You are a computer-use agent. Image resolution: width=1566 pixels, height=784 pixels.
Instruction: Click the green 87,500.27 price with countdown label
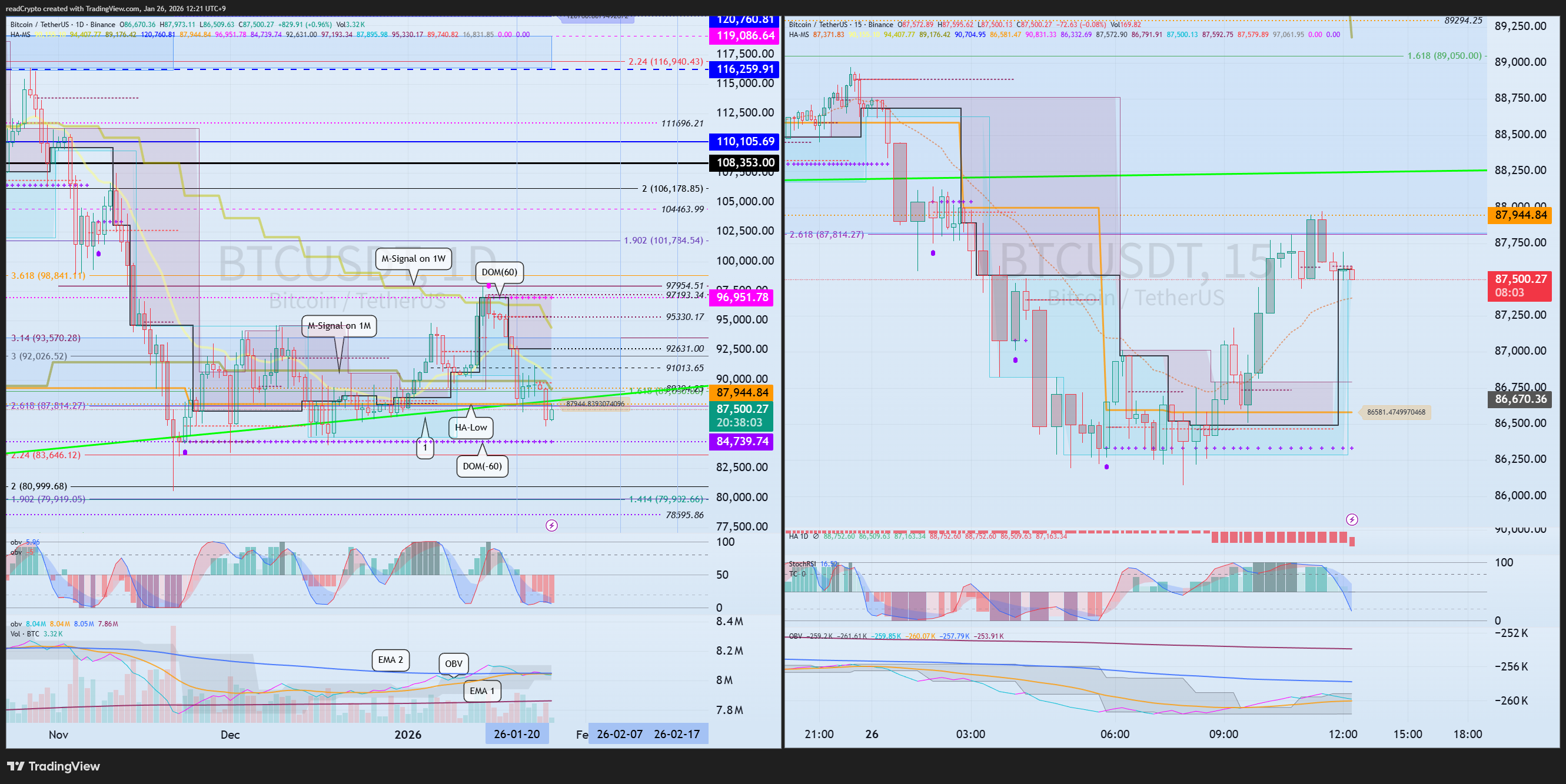[x=742, y=416]
